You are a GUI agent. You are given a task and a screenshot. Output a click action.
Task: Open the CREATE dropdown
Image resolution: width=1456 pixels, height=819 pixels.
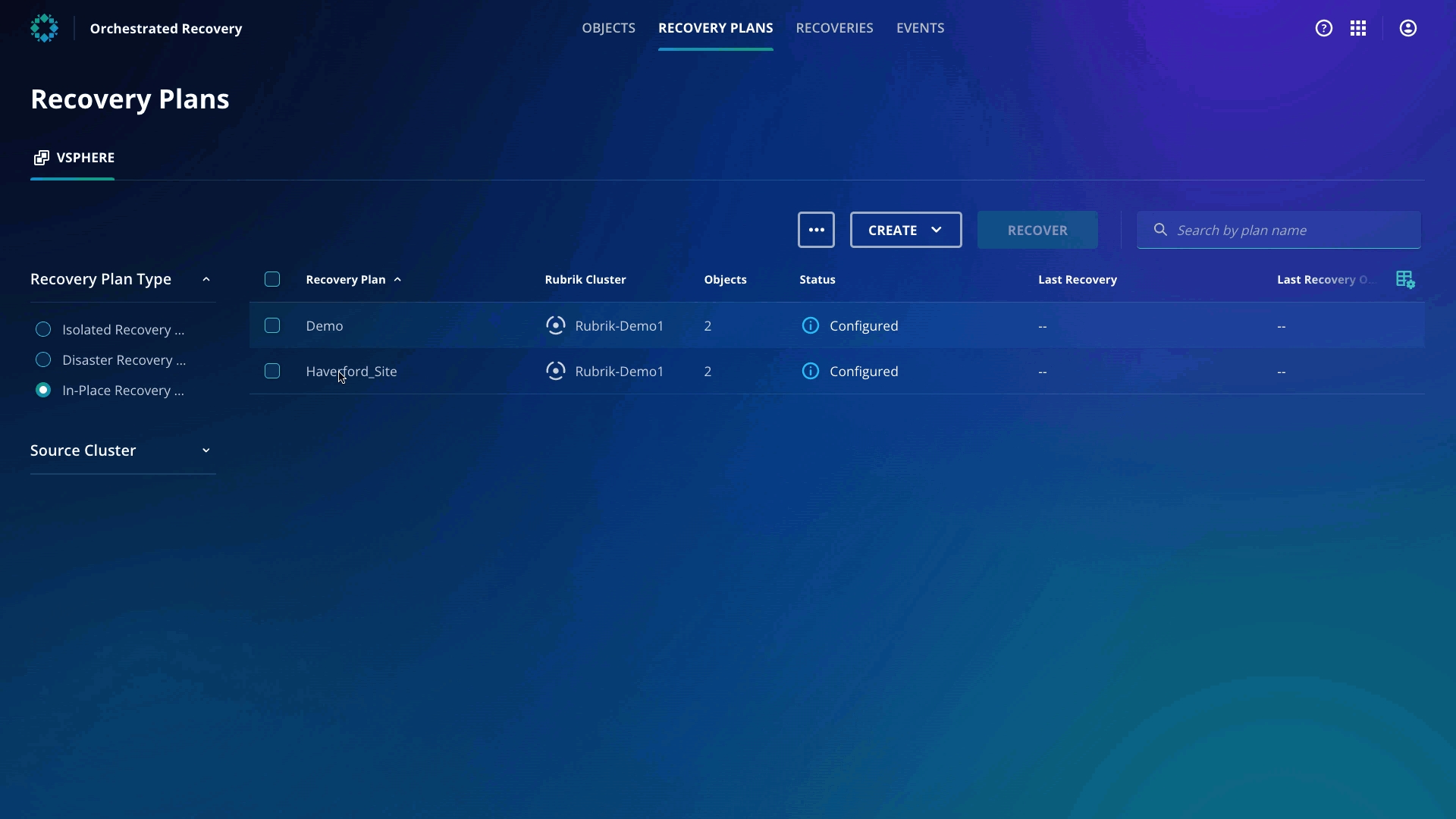click(905, 230)
